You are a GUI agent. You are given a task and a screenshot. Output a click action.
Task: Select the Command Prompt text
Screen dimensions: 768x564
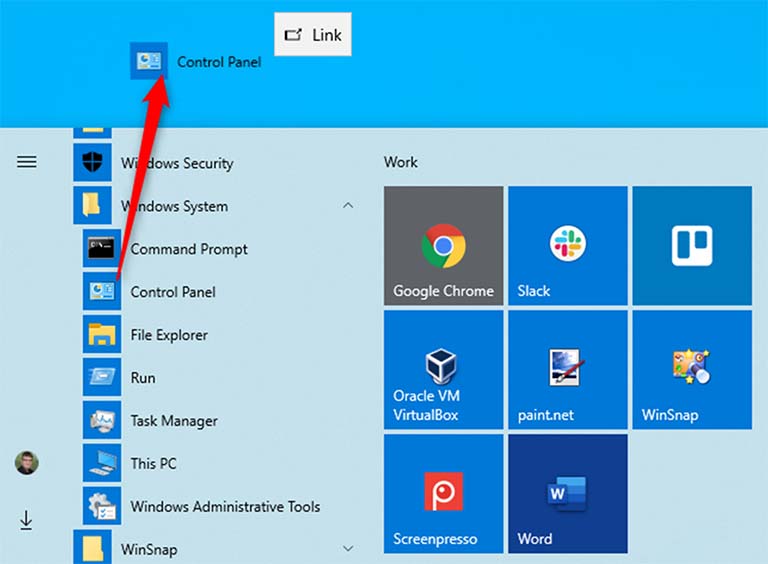tap(189, 249)
